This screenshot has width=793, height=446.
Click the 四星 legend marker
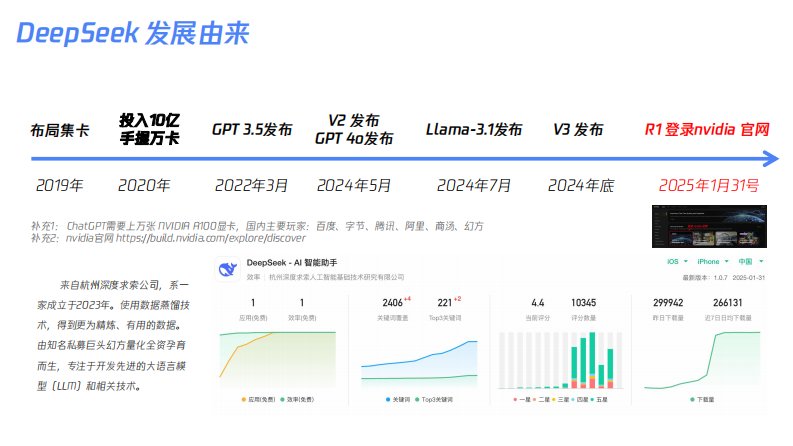point(578,399)
